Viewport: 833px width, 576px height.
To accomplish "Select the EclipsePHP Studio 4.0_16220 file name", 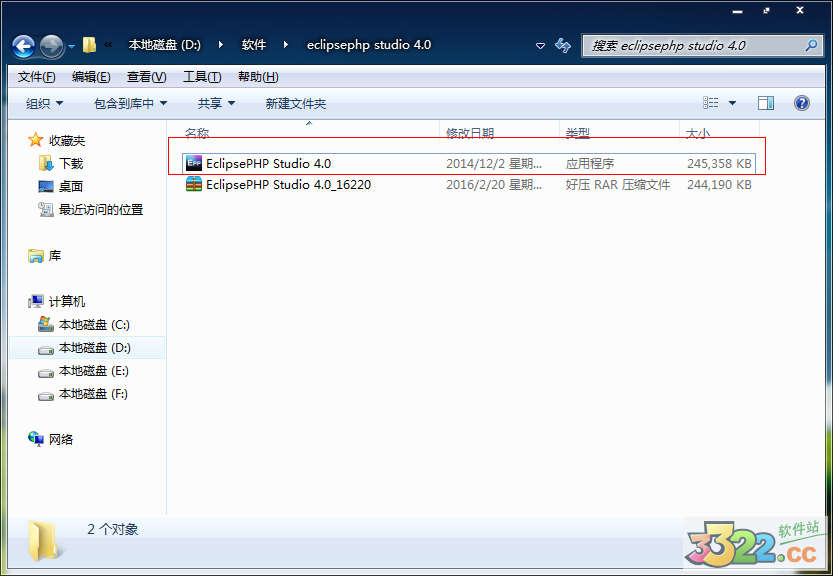I will tap(288, 185).
